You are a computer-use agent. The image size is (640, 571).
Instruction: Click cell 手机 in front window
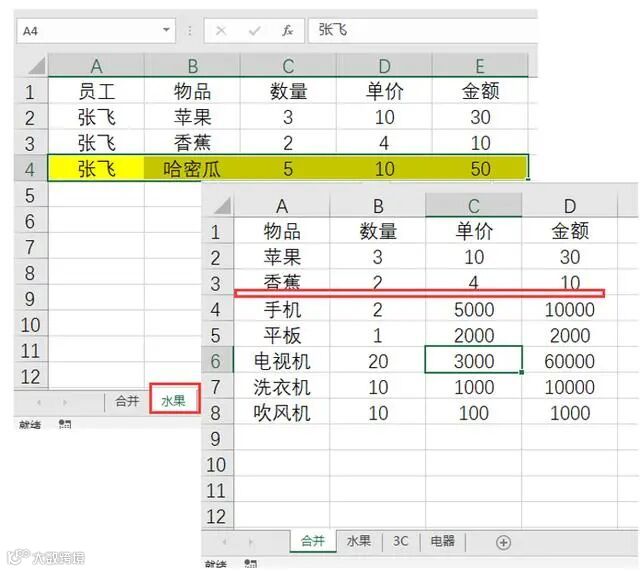coord(282,309)
